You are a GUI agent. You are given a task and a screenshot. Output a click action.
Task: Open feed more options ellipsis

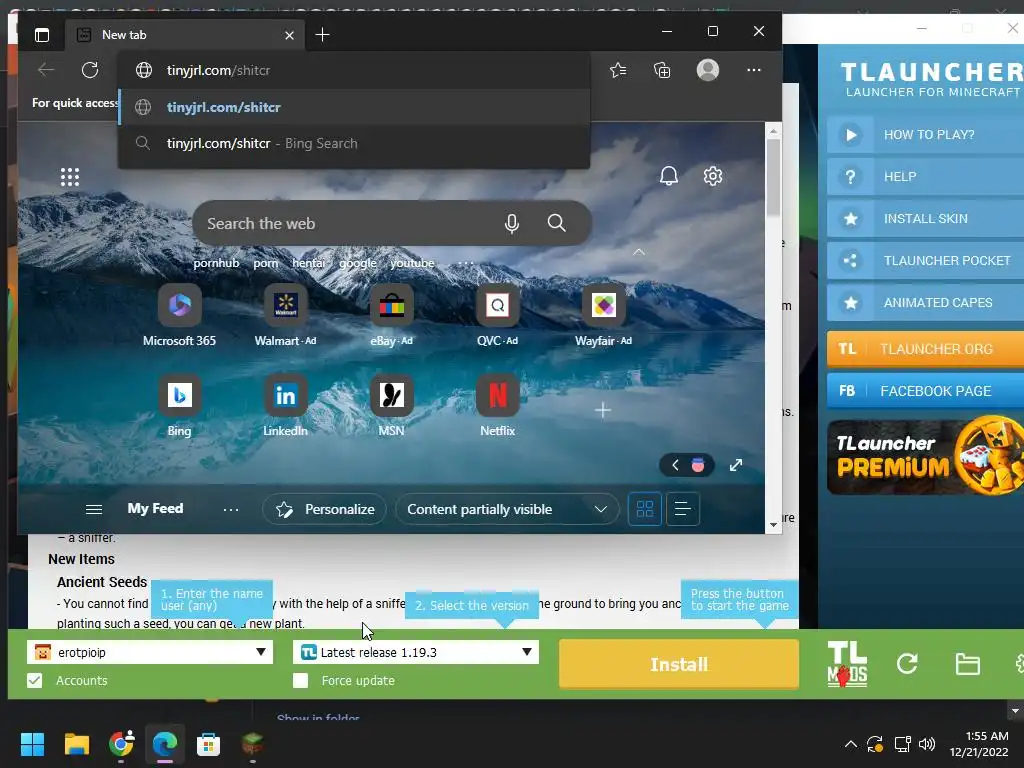pos(231,509)
